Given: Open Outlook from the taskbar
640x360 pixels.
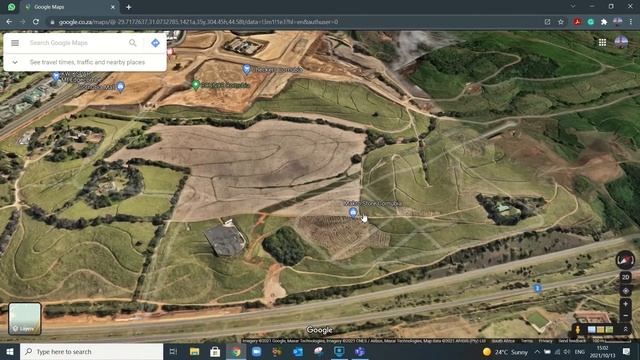Looking at the screenshot, I should (x=298, y=351).
